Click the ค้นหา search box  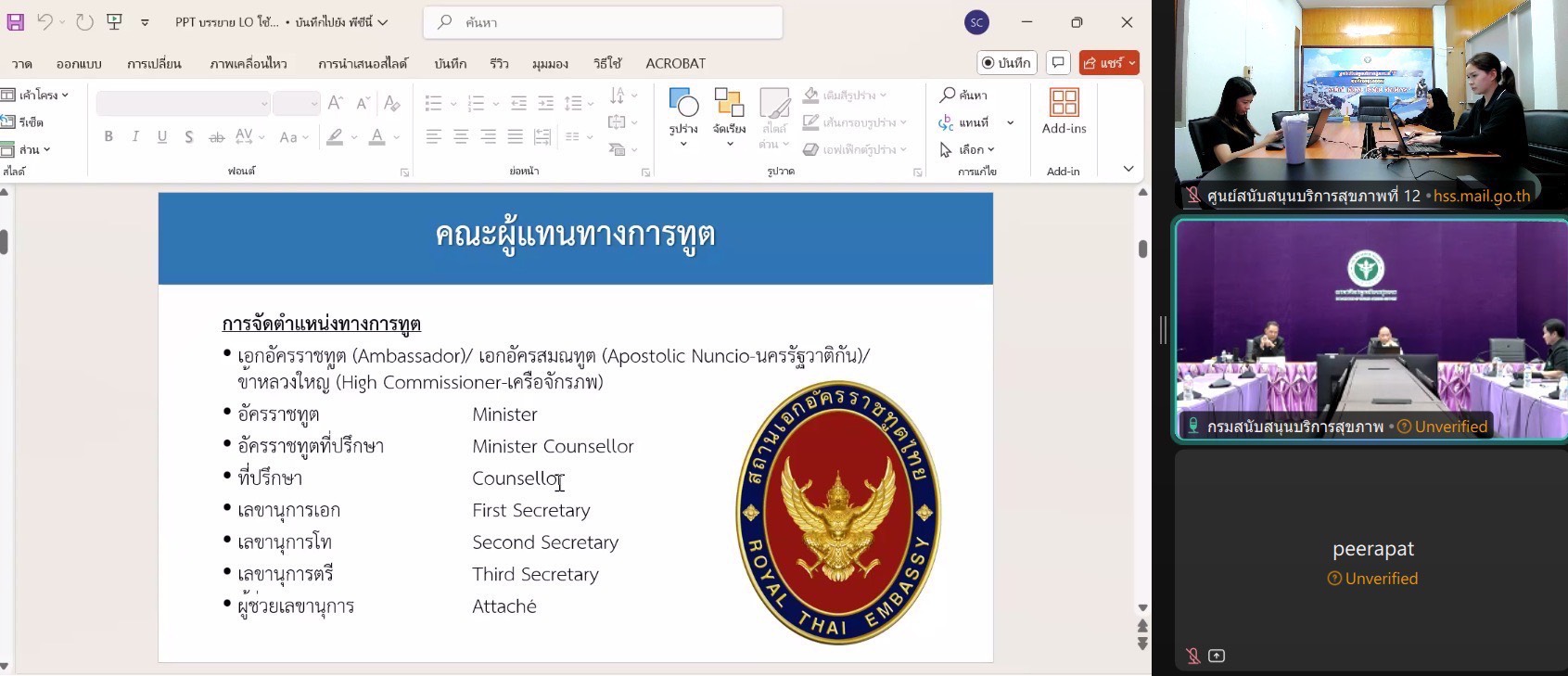click(603, 22)
